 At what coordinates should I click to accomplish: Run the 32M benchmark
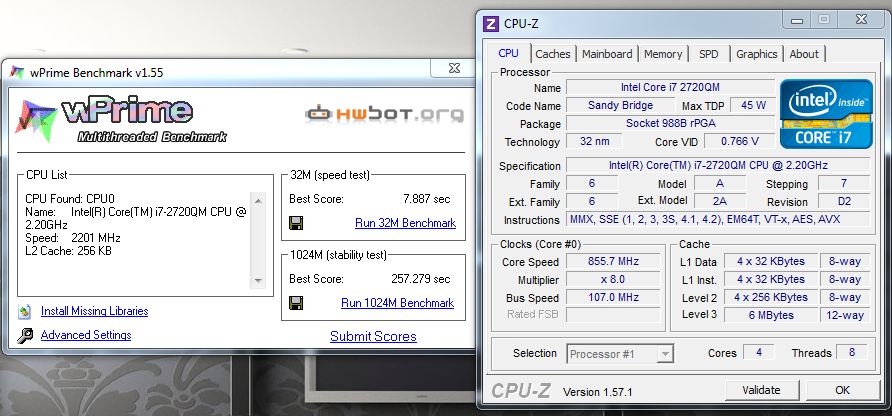click(x=405, y=223)
